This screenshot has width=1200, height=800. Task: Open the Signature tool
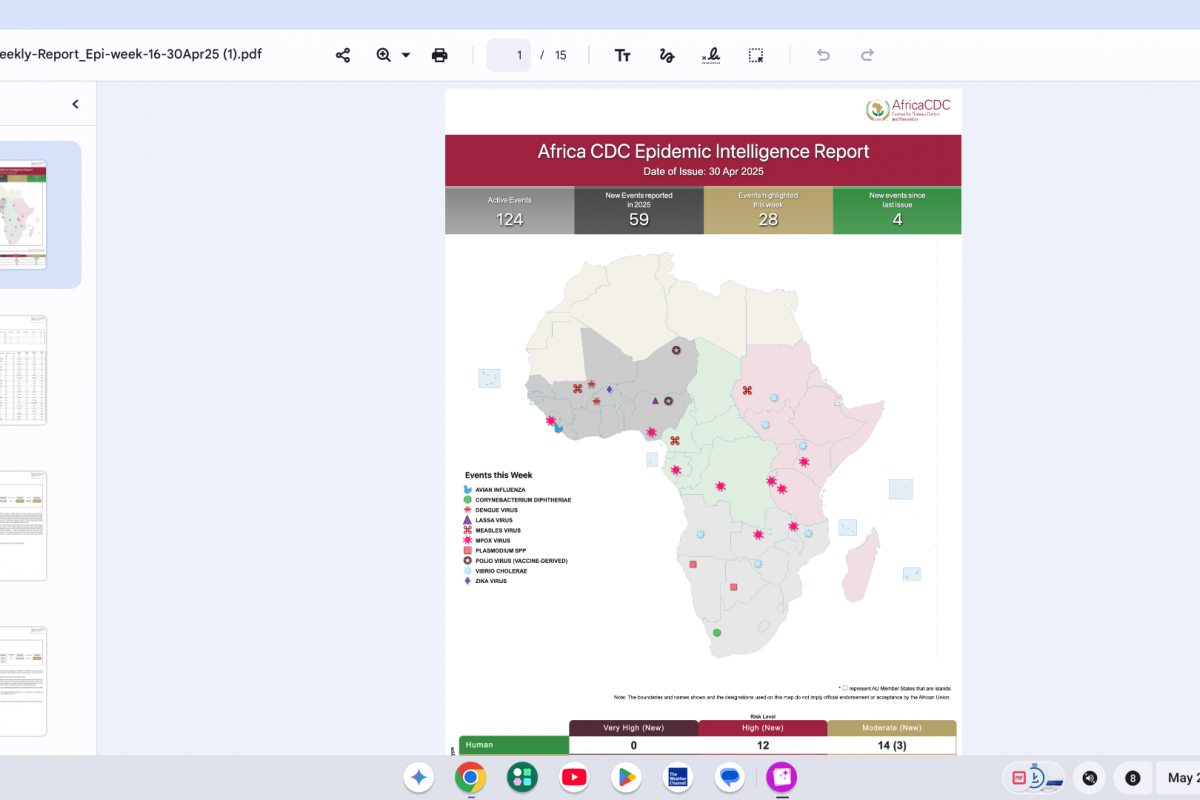click(711, 55)
